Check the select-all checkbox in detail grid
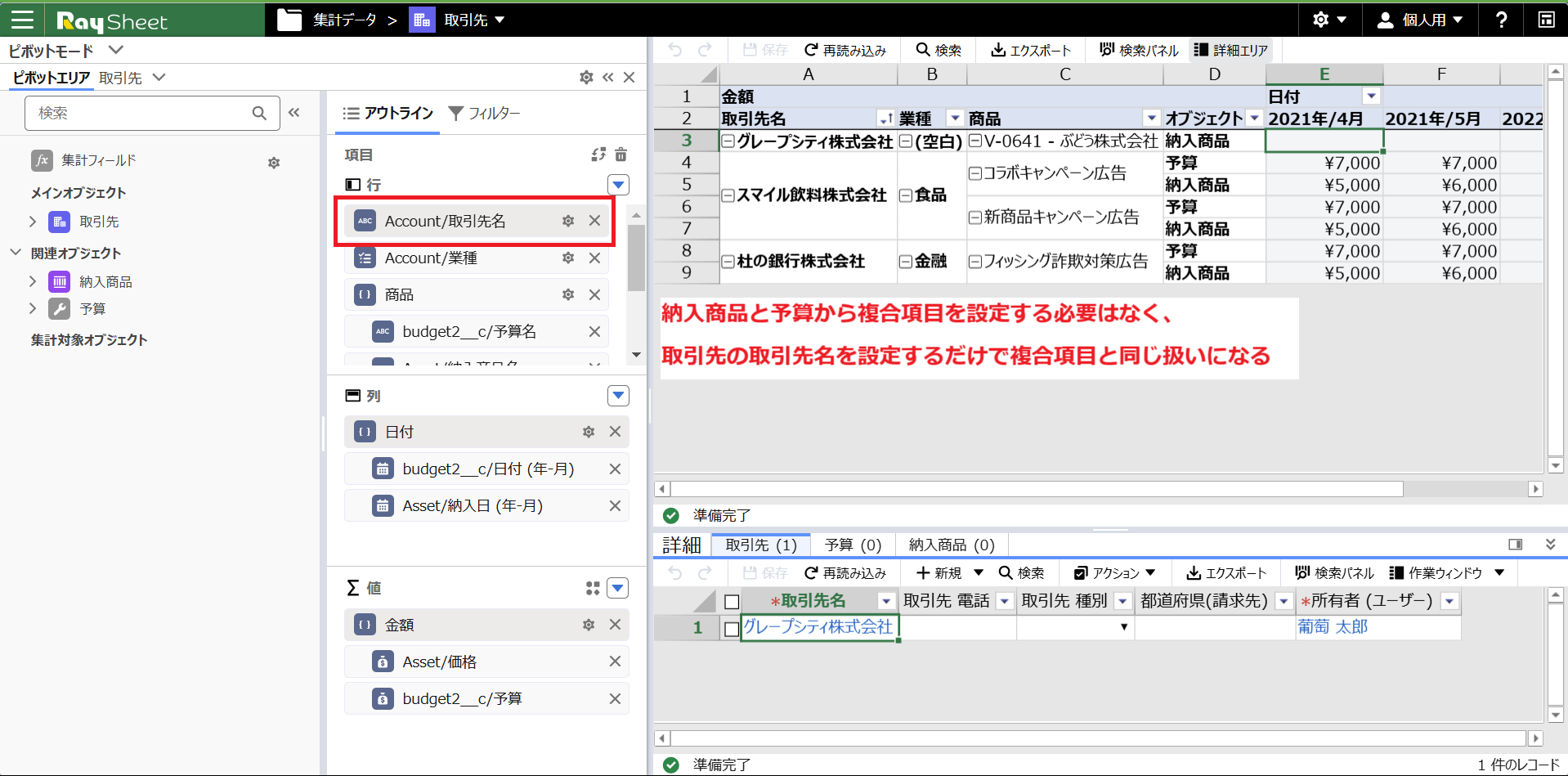Screen dimensions: 1568x776 pyautogui.click(x=732, y=602)
